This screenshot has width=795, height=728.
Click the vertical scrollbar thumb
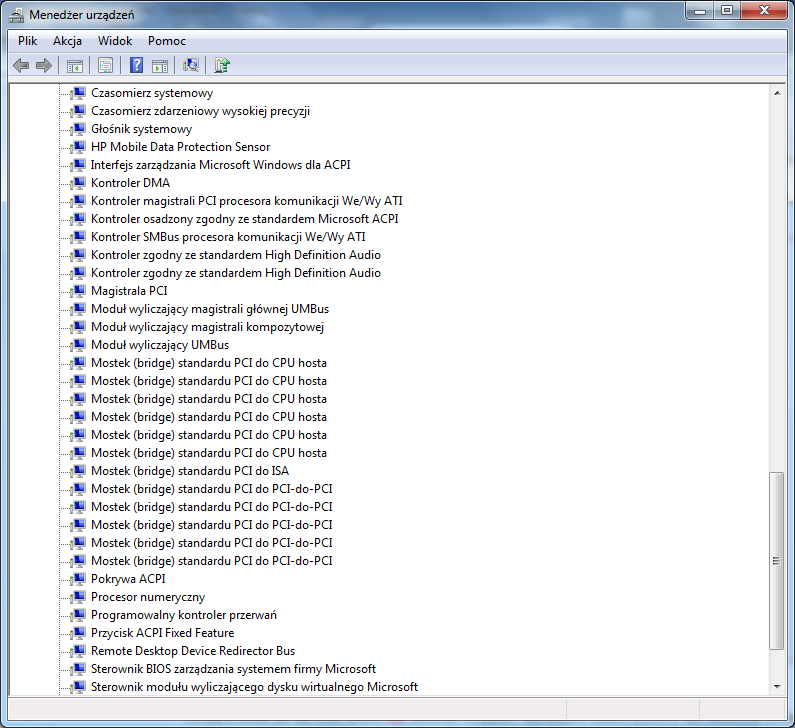776,561
